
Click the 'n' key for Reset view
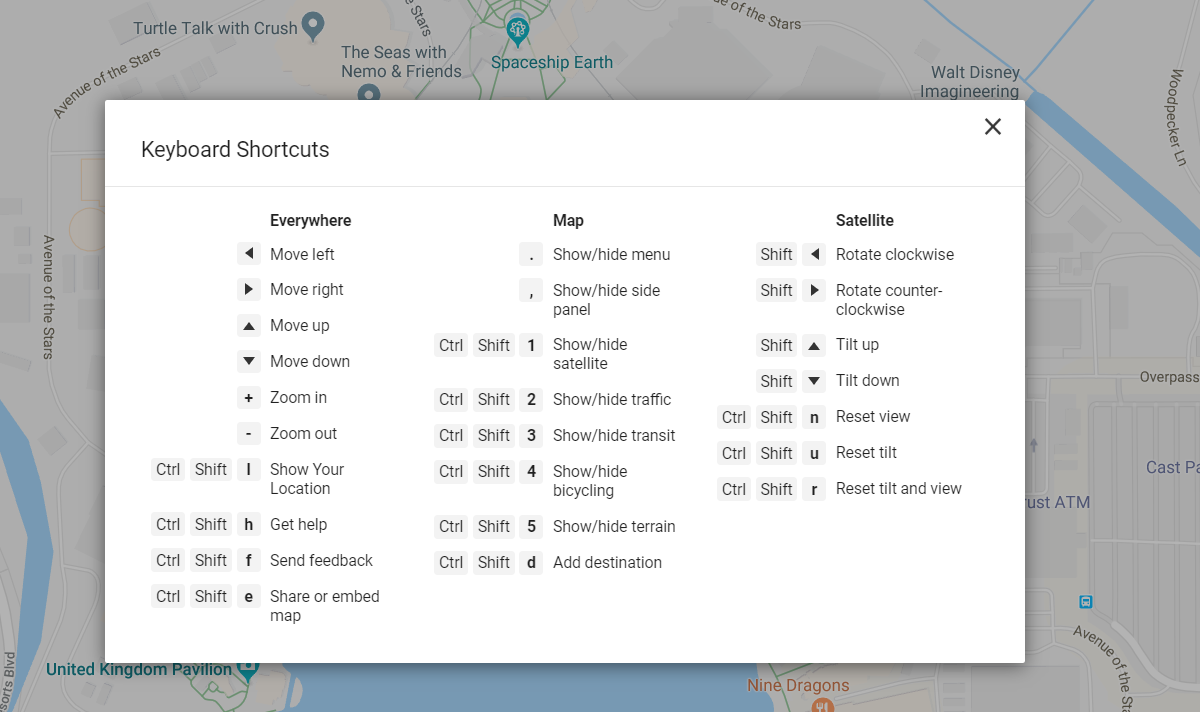pyautogui.click(x=814, y=417)
